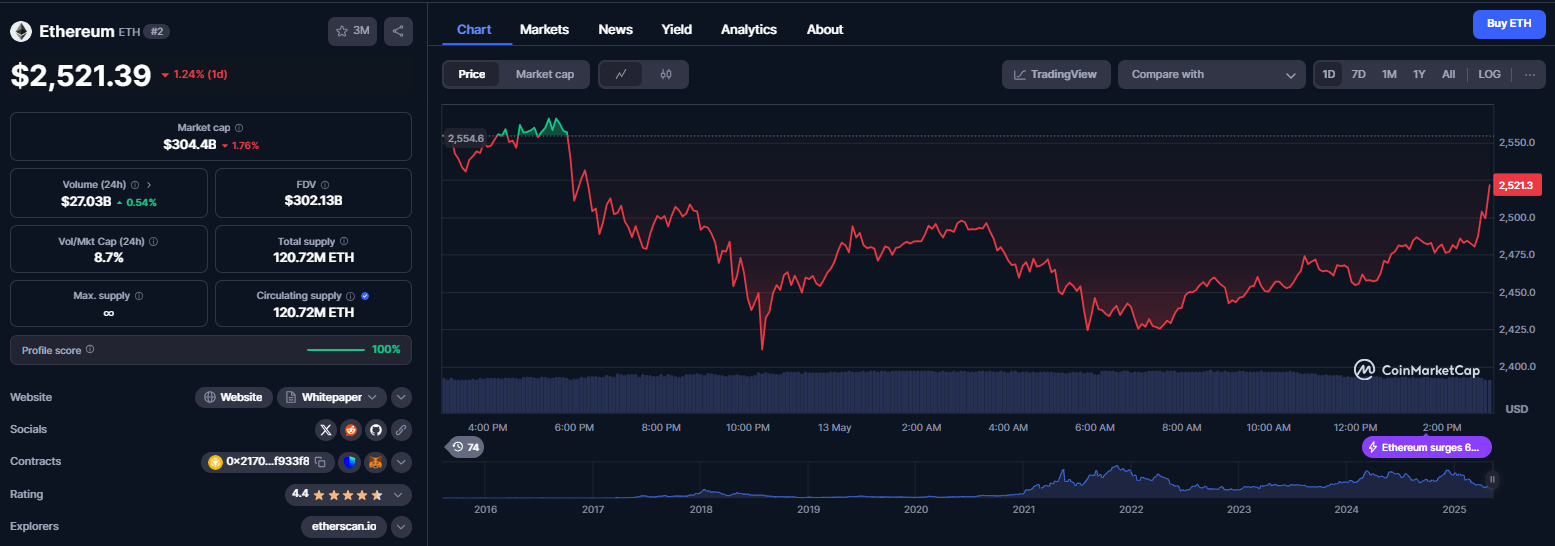
Task: Click the #2 rank badge
Action: tap(156, 32)
